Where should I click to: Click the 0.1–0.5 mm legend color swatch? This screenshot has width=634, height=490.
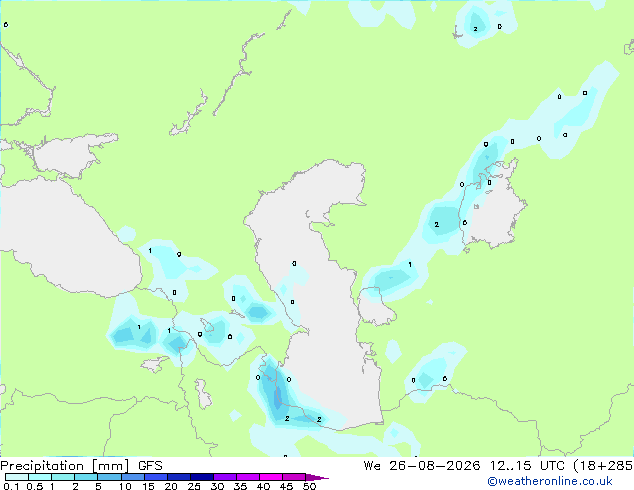[x=17, y=477]
